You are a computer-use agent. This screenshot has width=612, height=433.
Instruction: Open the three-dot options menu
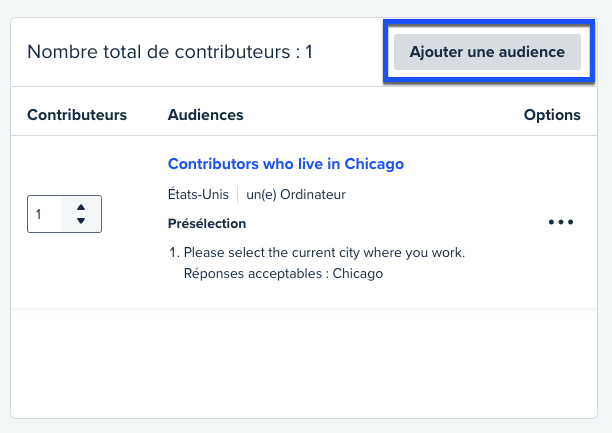coord(561,223)
